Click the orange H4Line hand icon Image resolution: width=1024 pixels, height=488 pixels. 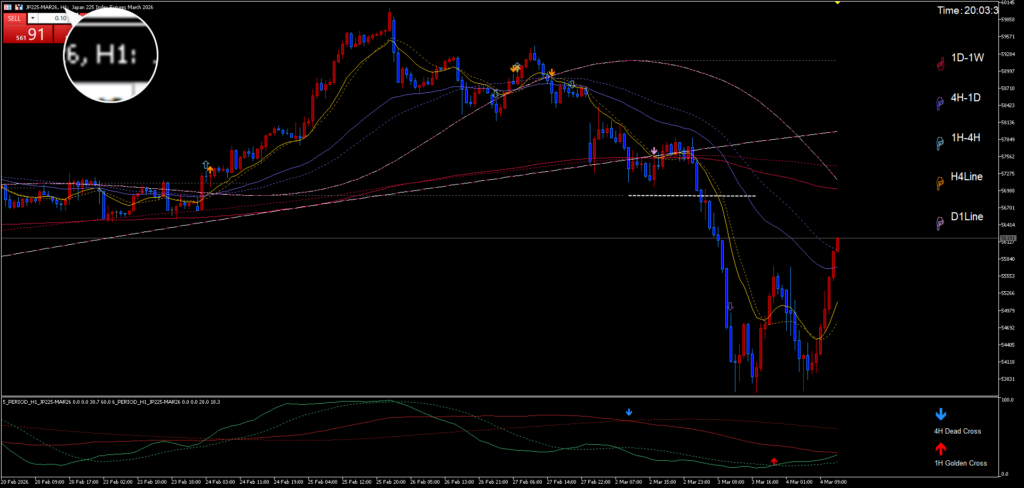(x=940, y=182)
